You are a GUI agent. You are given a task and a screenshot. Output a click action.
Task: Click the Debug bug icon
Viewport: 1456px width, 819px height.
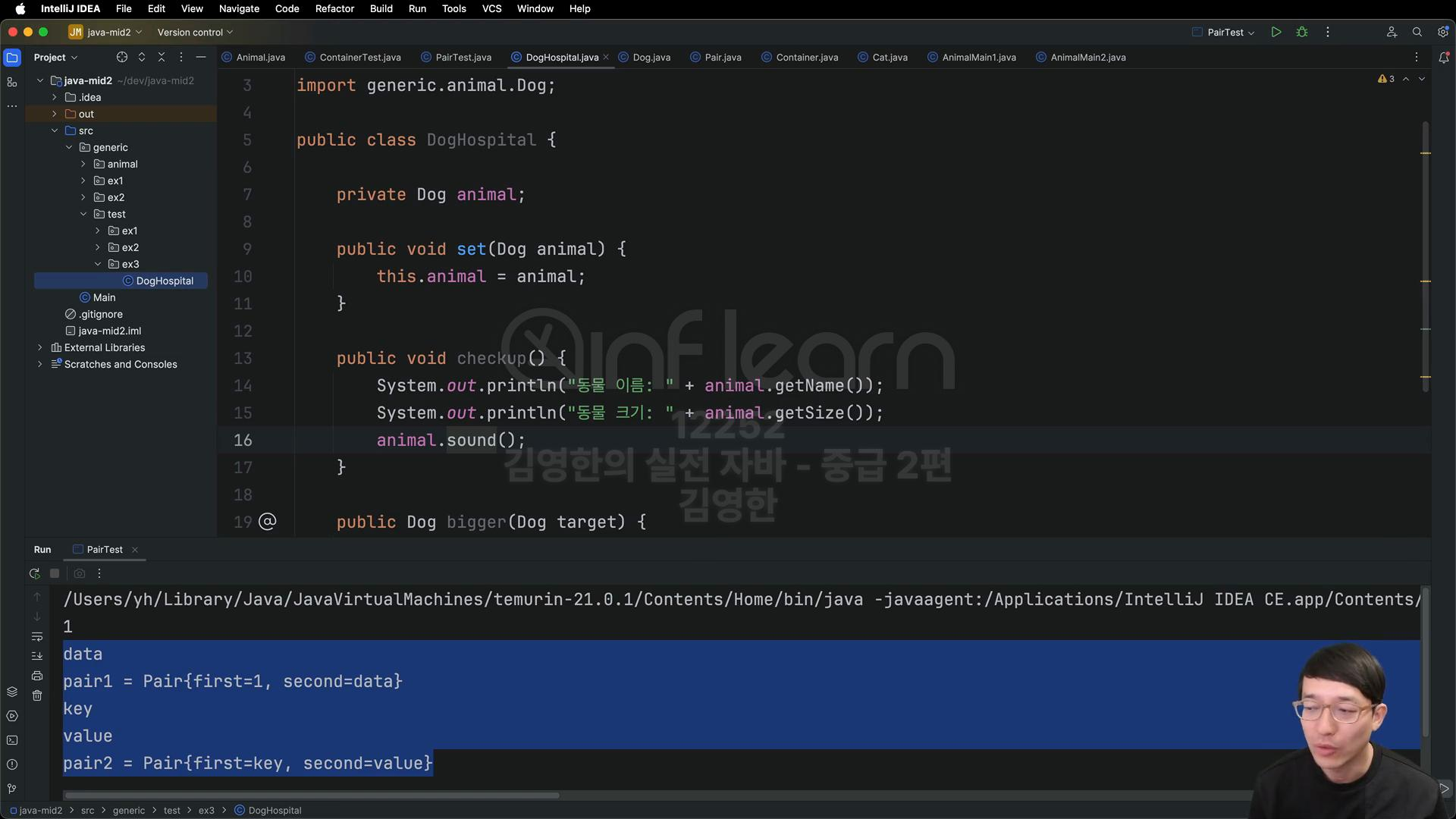[1302, 32]
